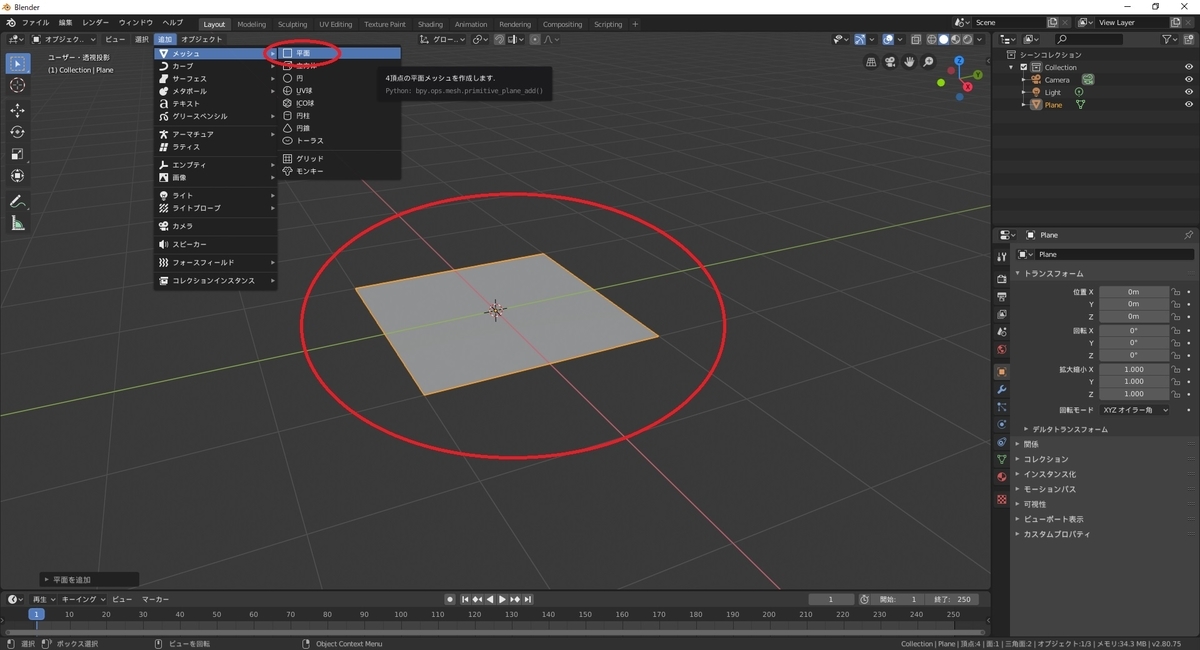Open the Modeling workspace tab
The width and height of the screenshot is (1200, 650).
coord(252,24)
